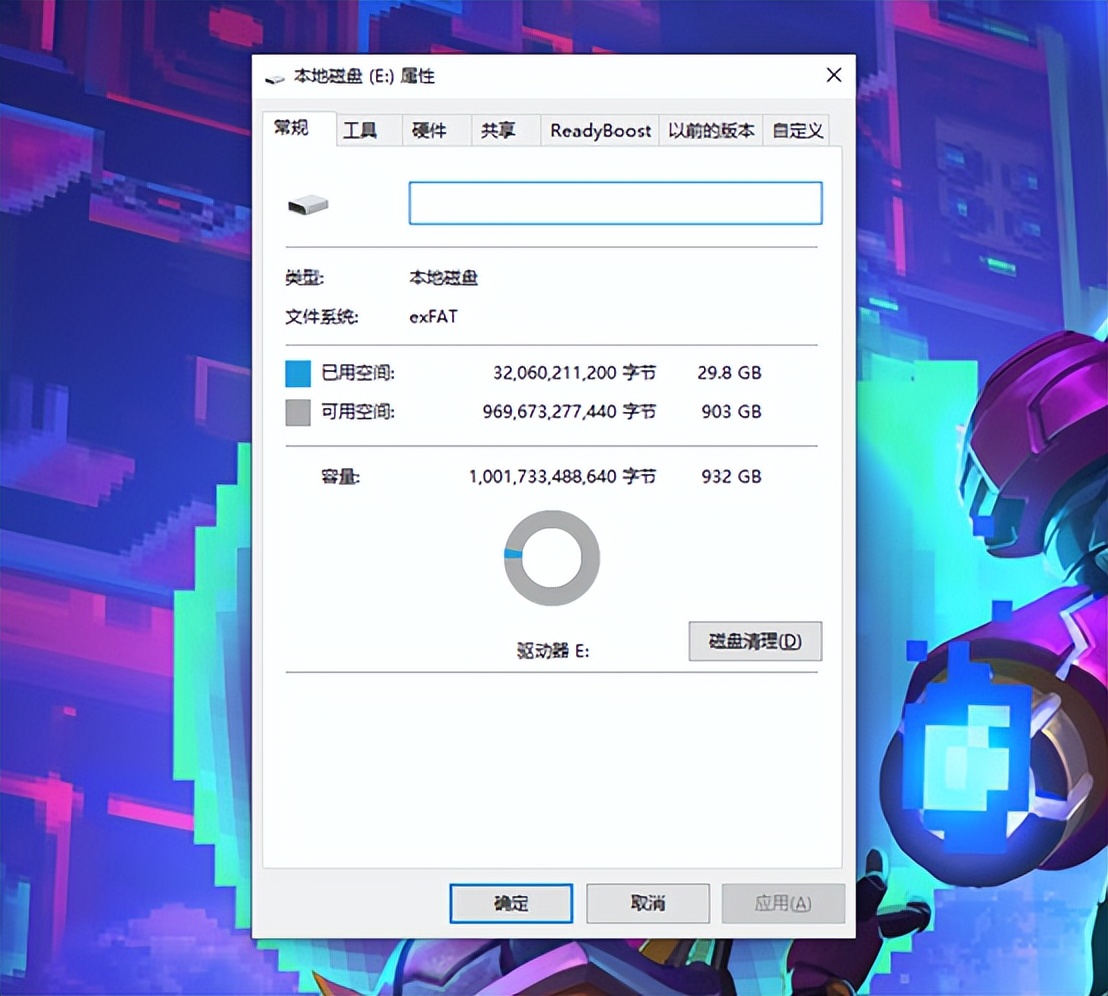The height and width of the screenshot is (996, 1108).
Task: Select the 共享 tab
Action: coord(505,131)
